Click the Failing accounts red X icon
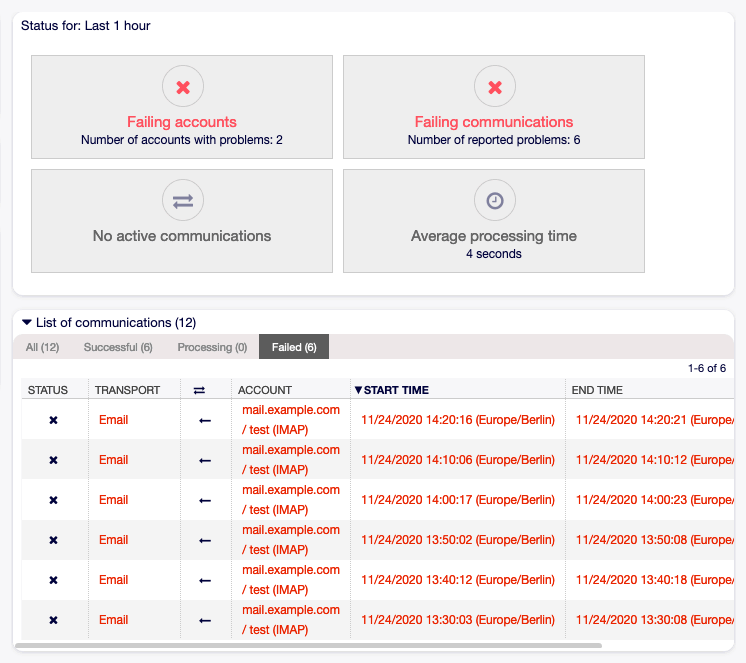Image resolution: width=746 pixels, height=663 pixels. pyautogui.click(x=182, y=88)
